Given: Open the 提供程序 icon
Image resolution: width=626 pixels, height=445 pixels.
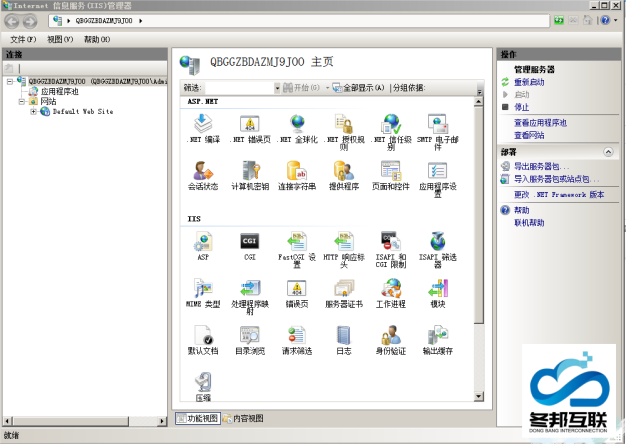Looking at the screenshot, I should pos(344,175).
